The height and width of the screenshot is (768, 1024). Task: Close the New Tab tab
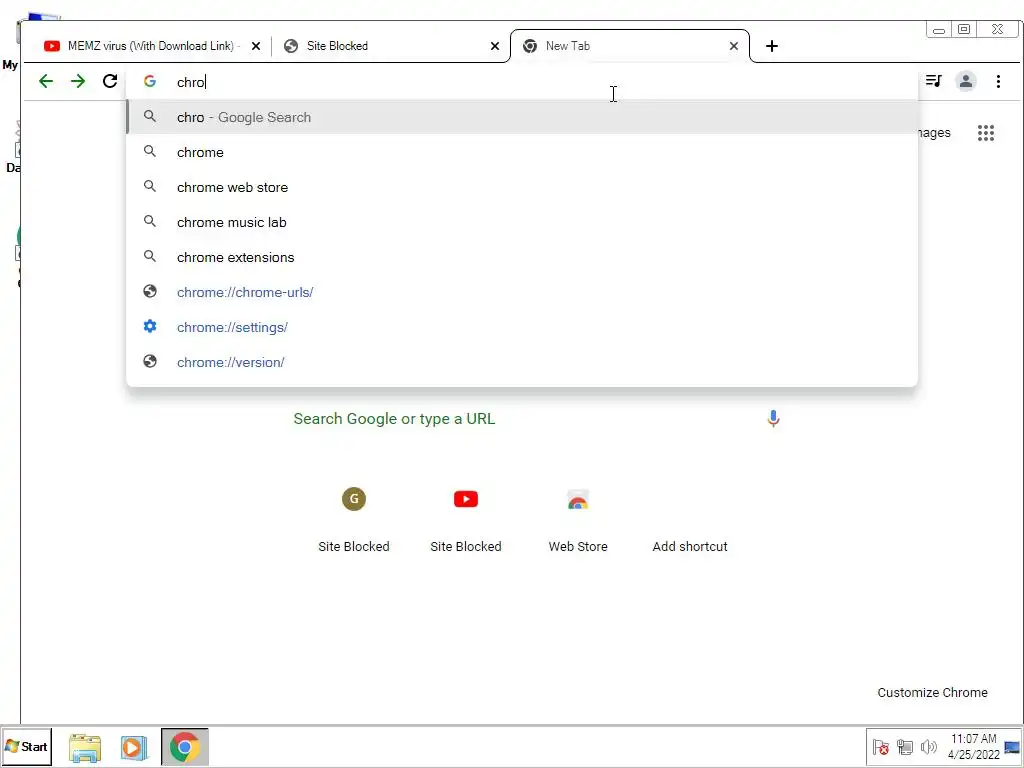733,46
